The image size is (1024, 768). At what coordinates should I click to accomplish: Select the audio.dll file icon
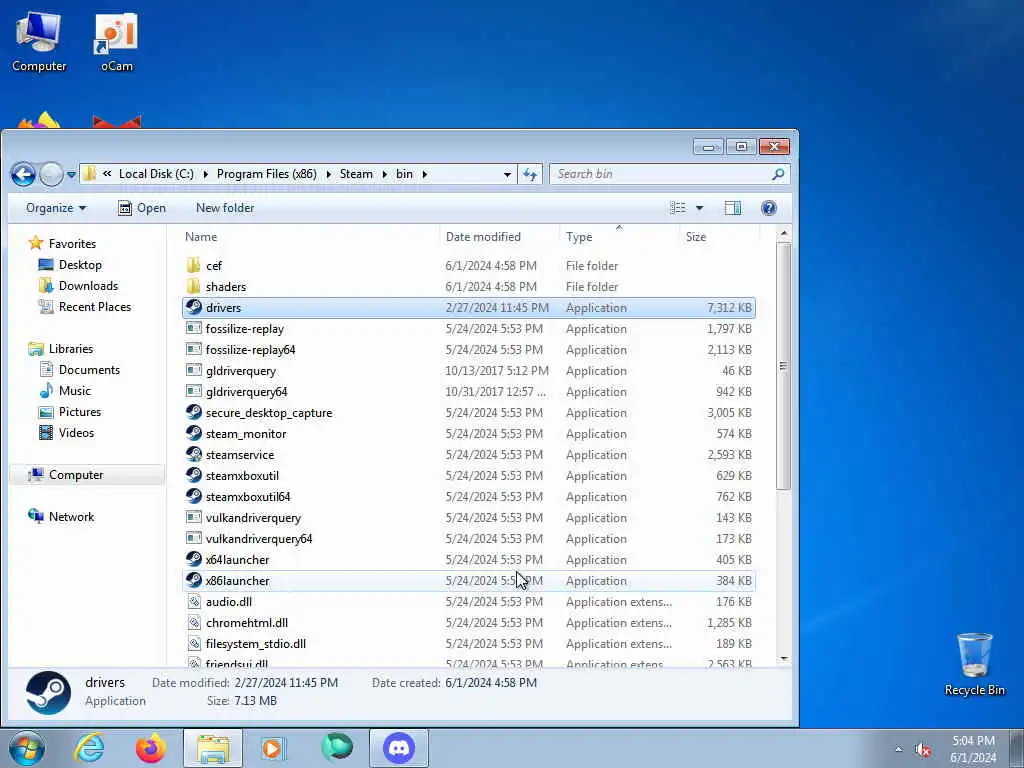[193, 601]
